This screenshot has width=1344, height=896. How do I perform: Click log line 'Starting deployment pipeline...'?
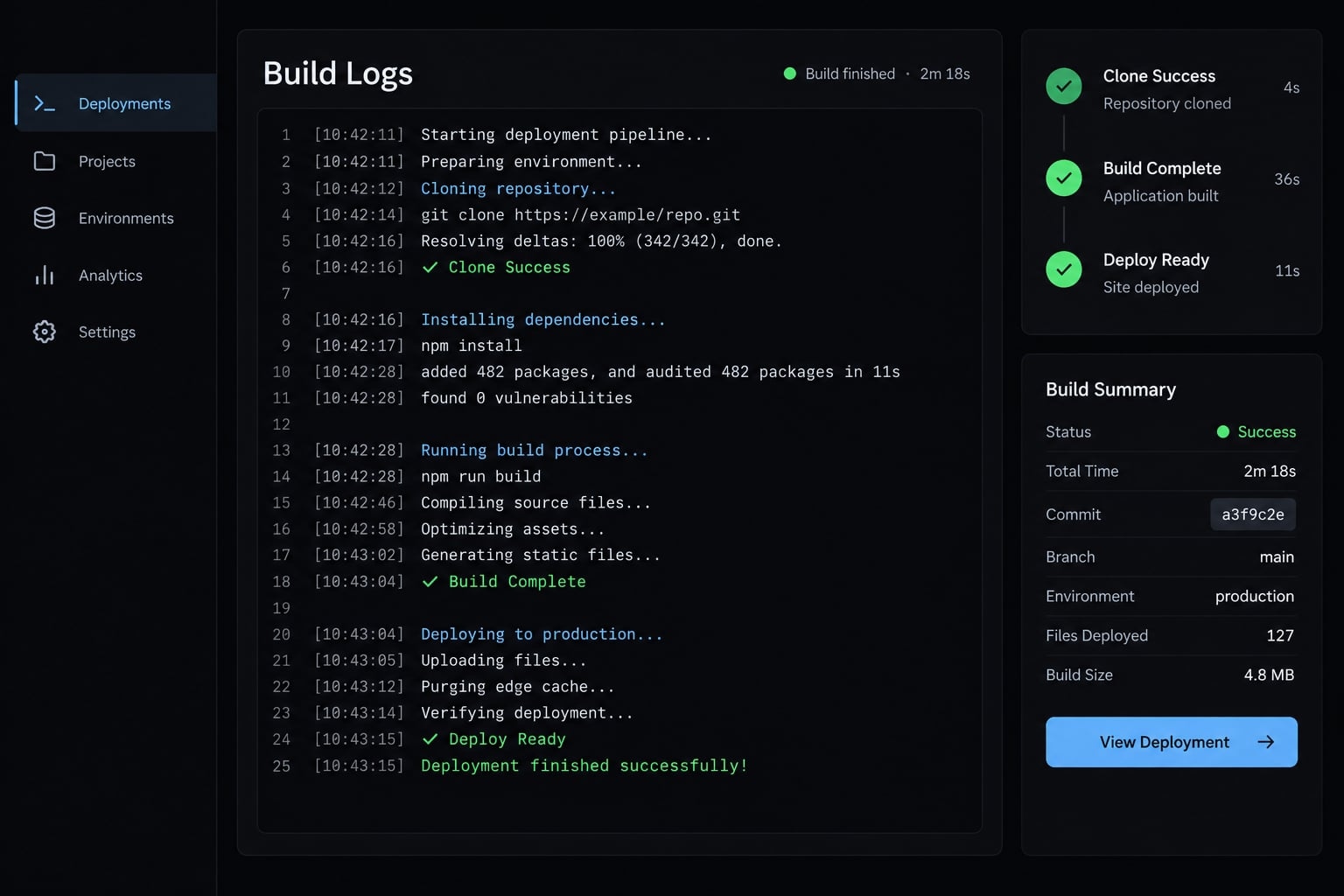[566, 135]
